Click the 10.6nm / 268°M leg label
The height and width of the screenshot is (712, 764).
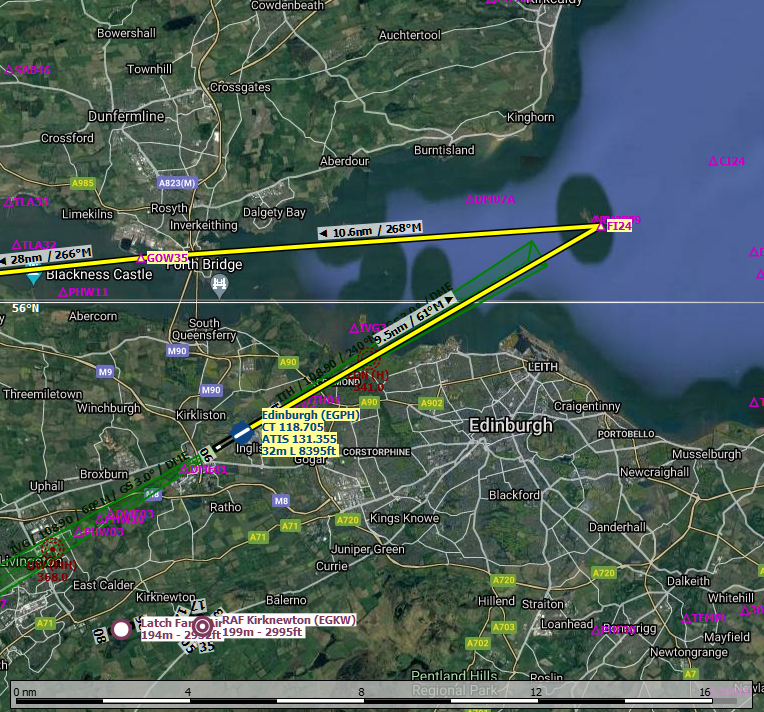tap(370, 230)
